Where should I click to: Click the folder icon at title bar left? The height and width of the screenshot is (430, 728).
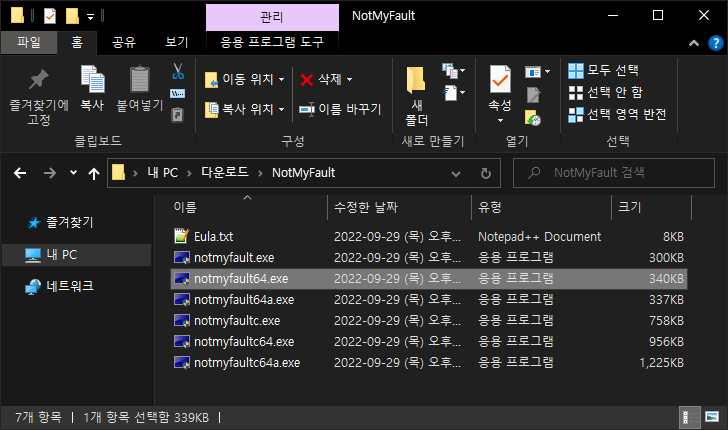pyautogui.click(x=17, y=15)
